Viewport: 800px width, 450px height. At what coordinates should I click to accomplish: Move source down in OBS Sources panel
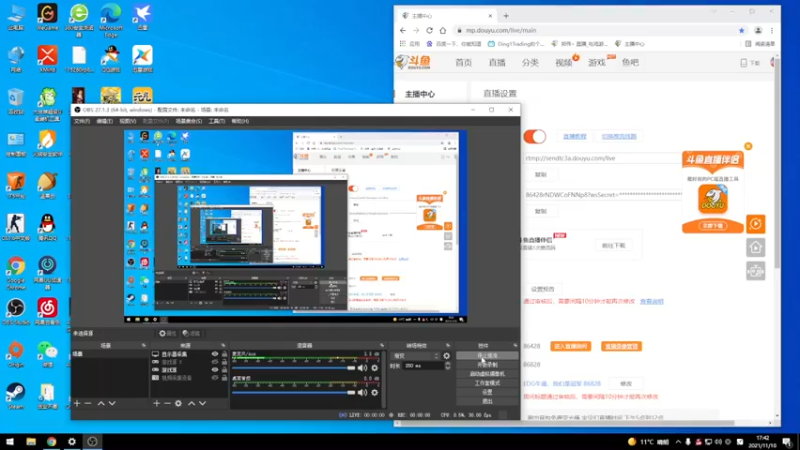pyautogui.click(x=203, y=403)
